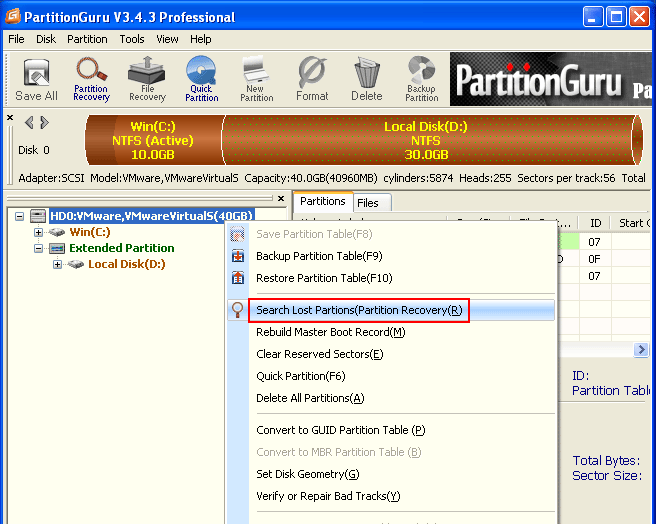Launch File Recovery tool
The height and width of the screenshot is (524, 656).
(x=147, y=80)
